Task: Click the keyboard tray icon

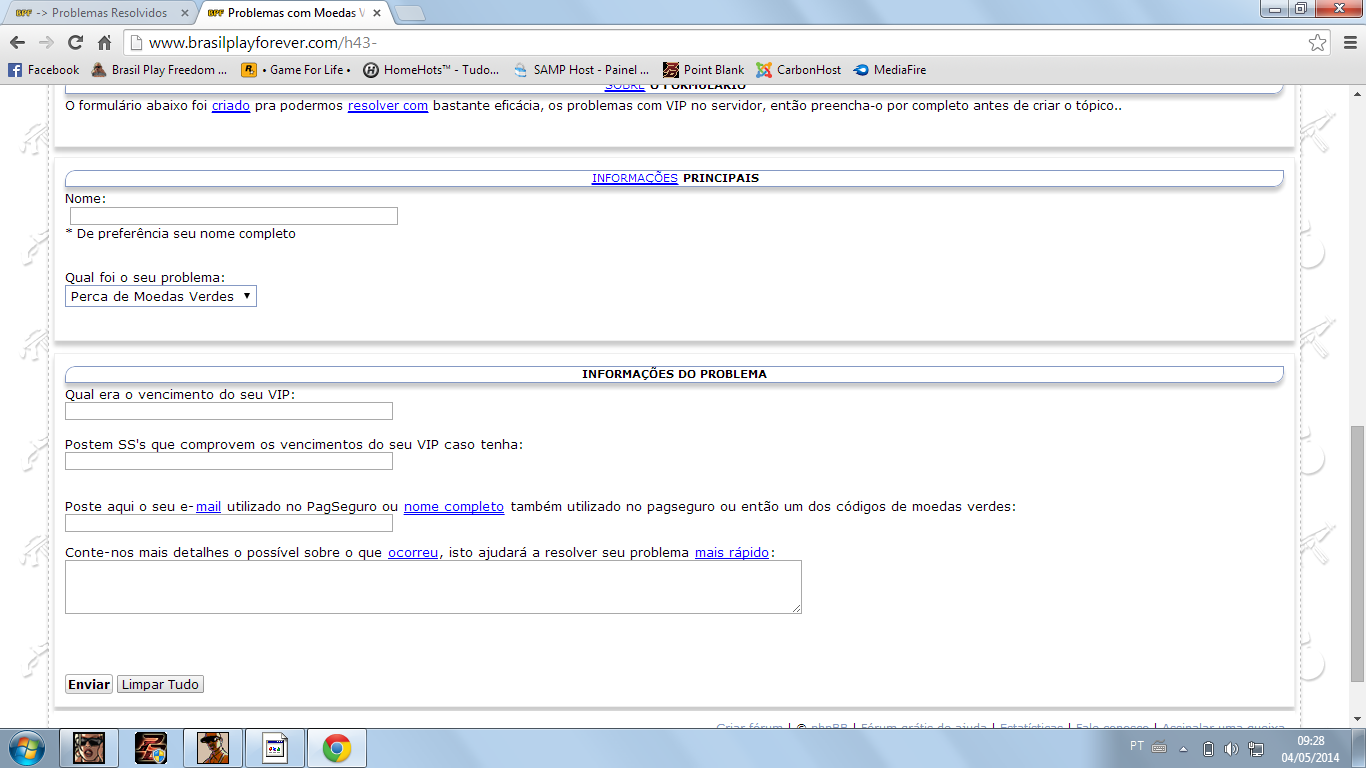Action: [1159, 747]
